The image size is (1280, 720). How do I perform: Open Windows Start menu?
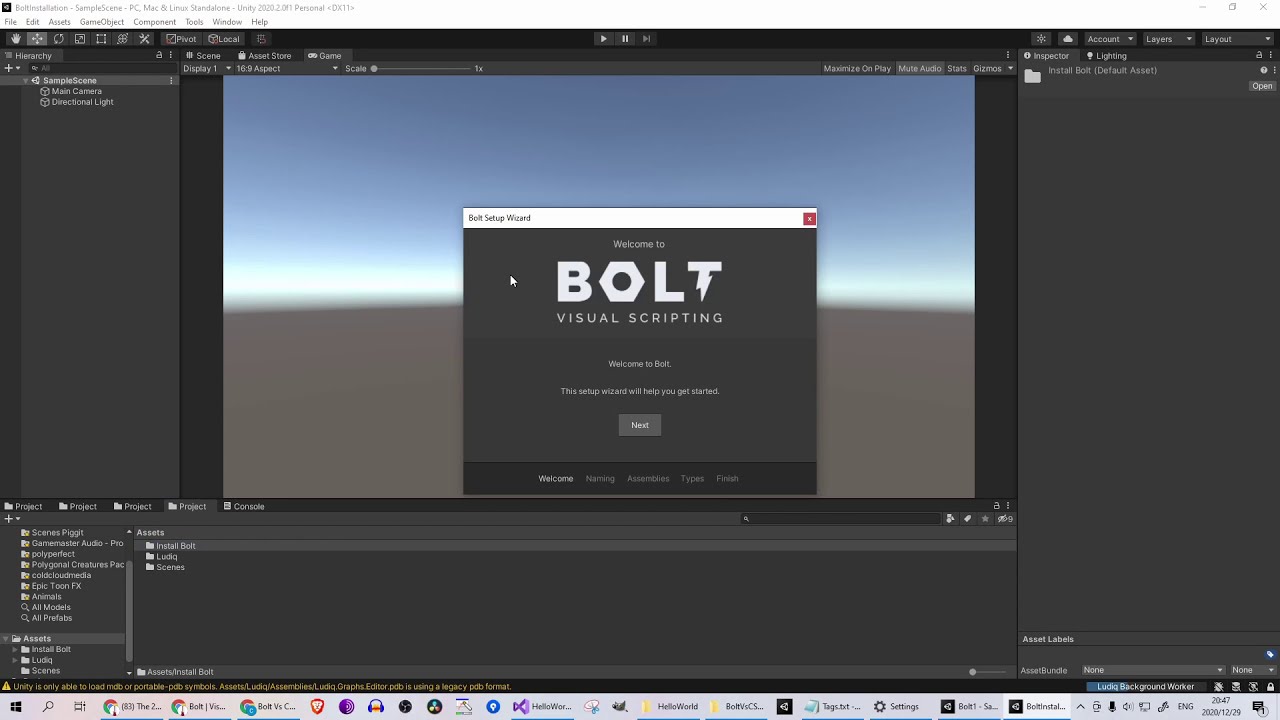coord(15,707)
